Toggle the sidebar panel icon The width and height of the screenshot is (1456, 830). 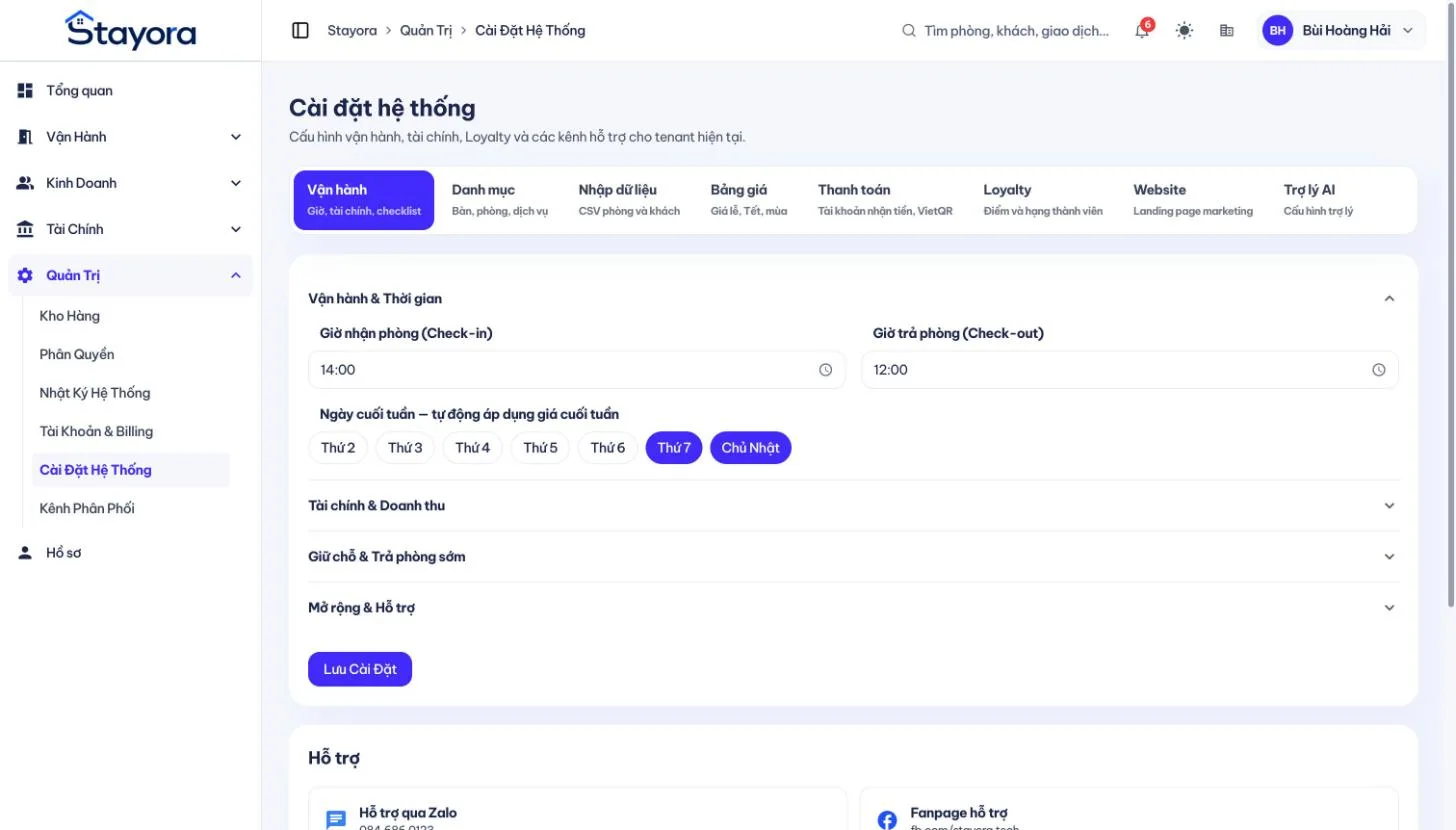click(300, 31)
